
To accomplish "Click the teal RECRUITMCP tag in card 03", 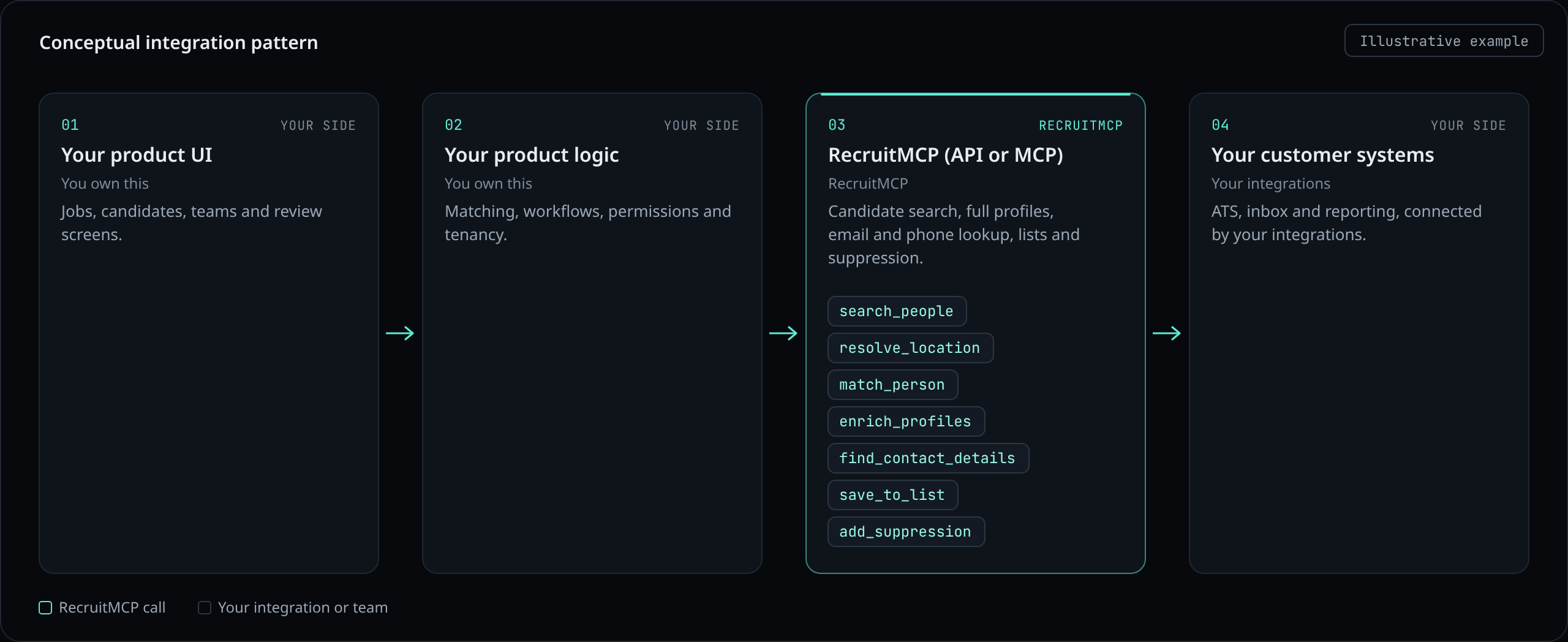I will coord(1080,126).
